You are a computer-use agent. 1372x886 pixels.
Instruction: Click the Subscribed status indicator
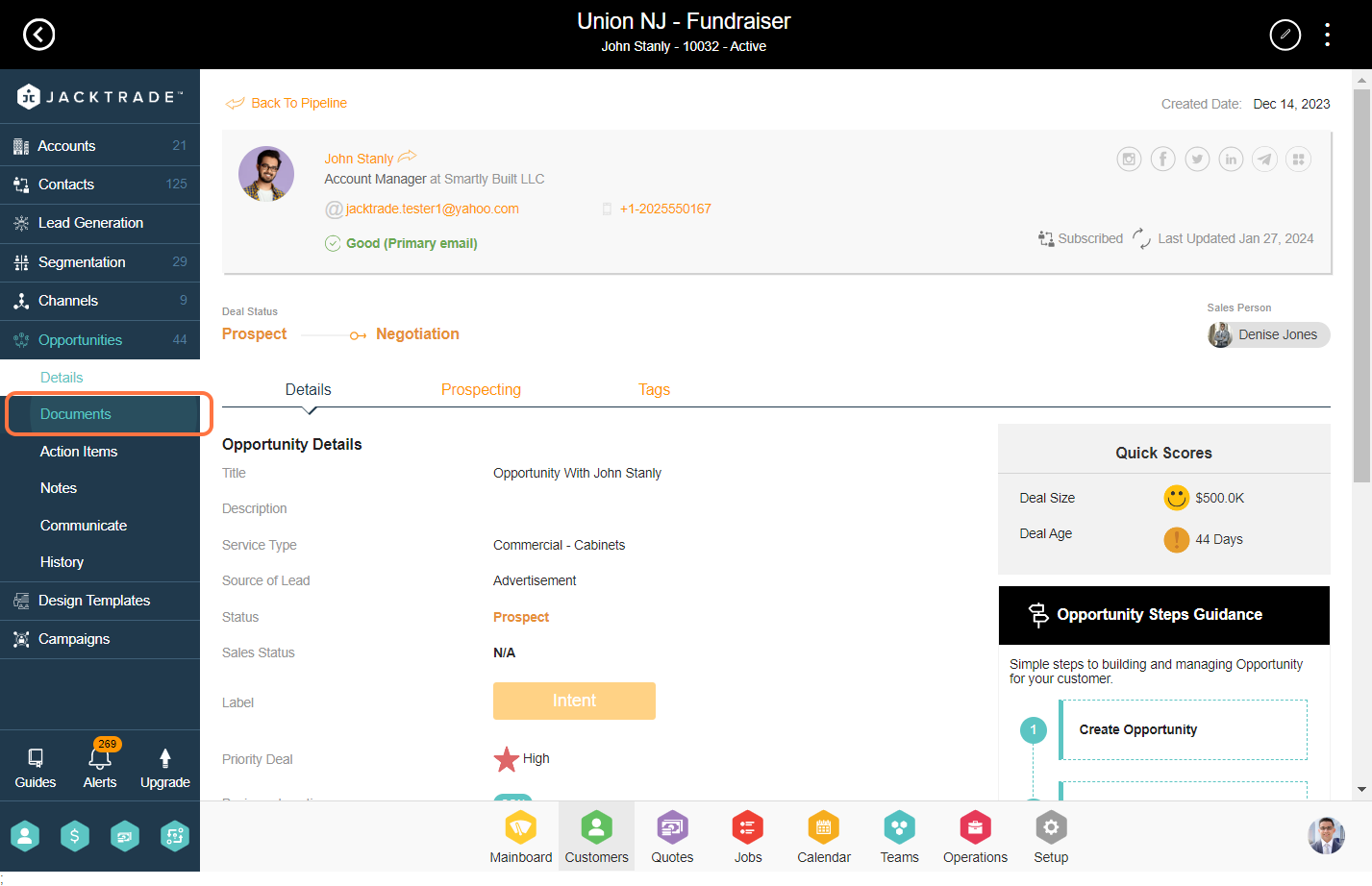[1081, 238]
